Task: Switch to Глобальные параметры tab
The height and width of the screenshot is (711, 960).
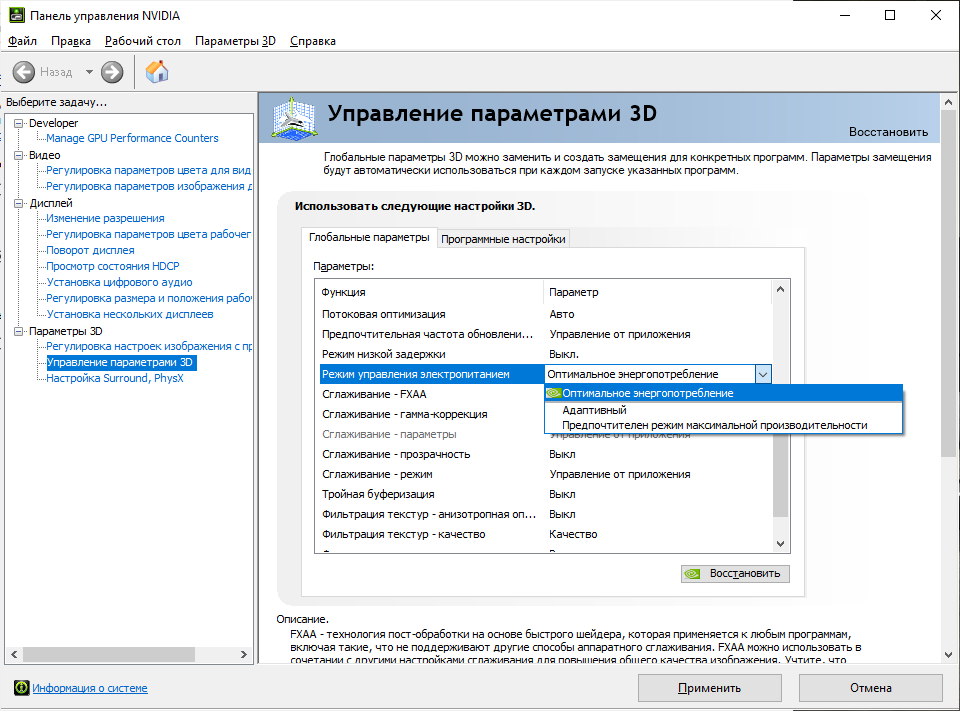Action: (369, 237)
